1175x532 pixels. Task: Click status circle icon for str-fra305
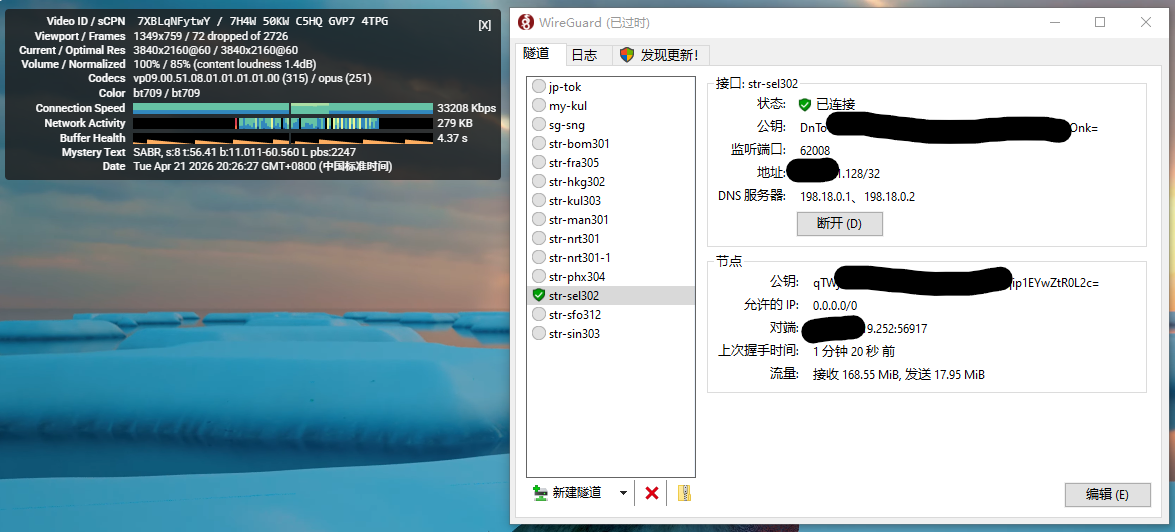(x=538, y=163)
